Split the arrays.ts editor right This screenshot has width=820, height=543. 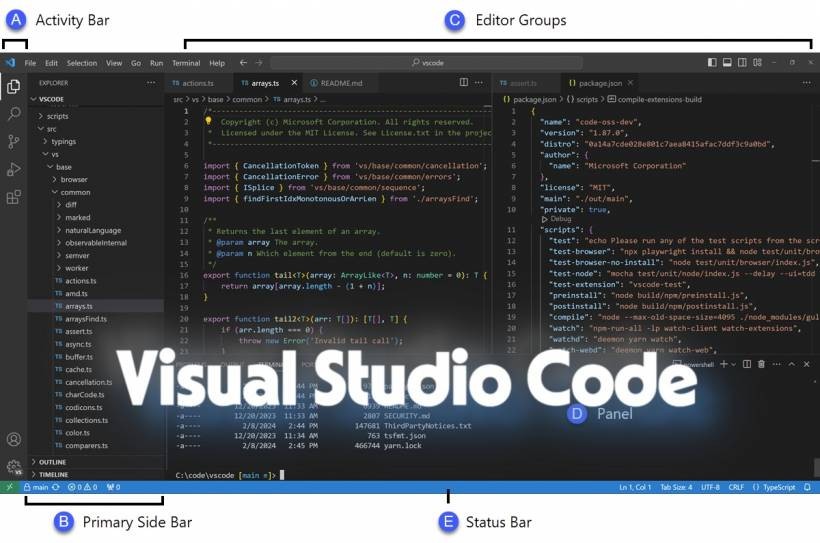(x=464, y=83)
